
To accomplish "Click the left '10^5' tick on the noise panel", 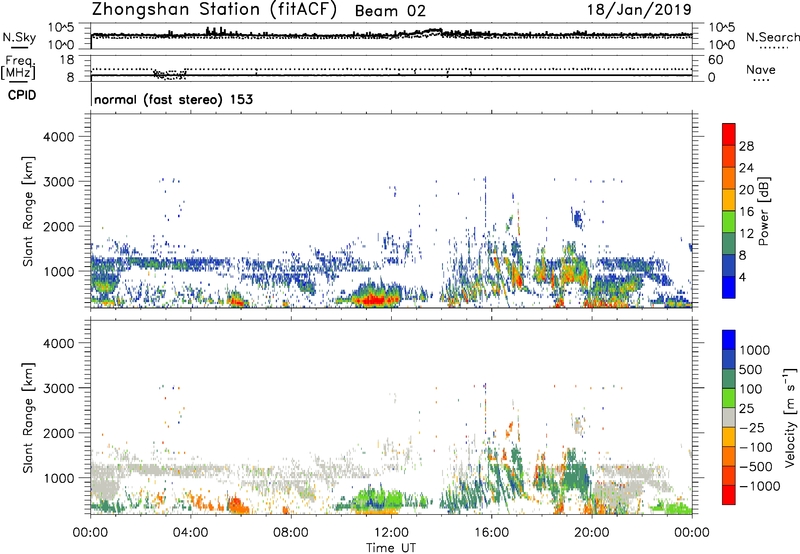I will (61, 27).
